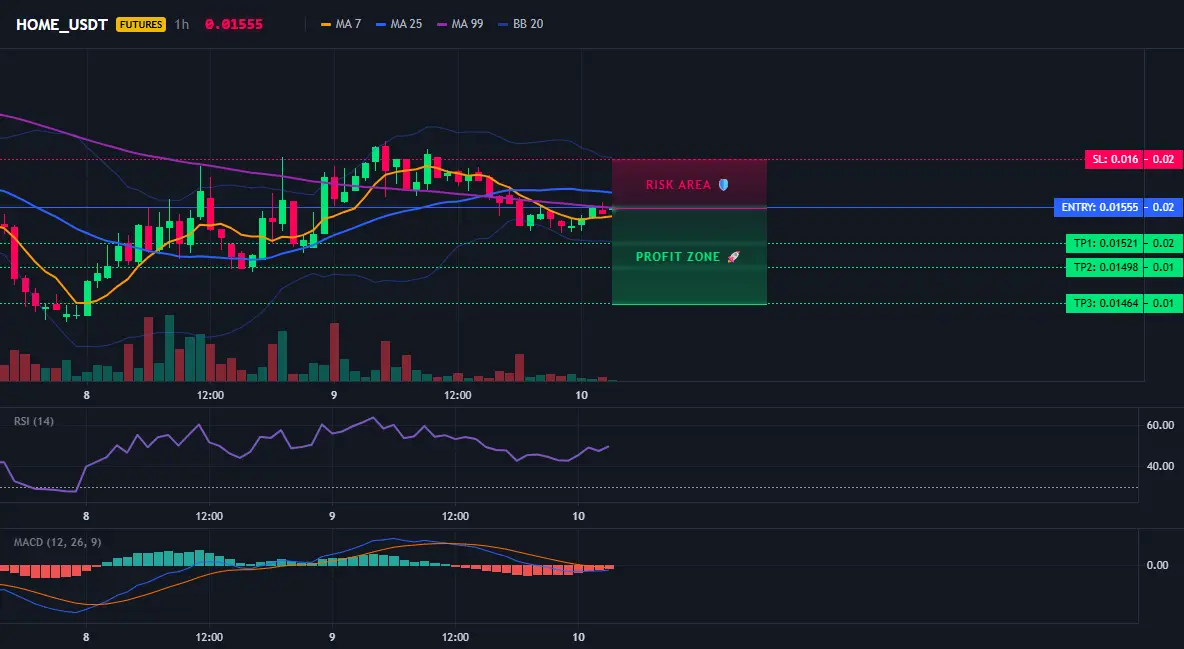
Task: Click the RISK AREA zone label
Action: click(678, 184)
